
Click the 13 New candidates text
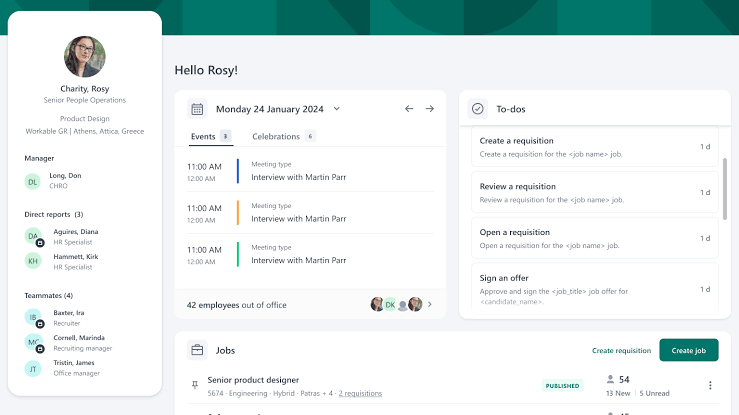click(618, 393)
